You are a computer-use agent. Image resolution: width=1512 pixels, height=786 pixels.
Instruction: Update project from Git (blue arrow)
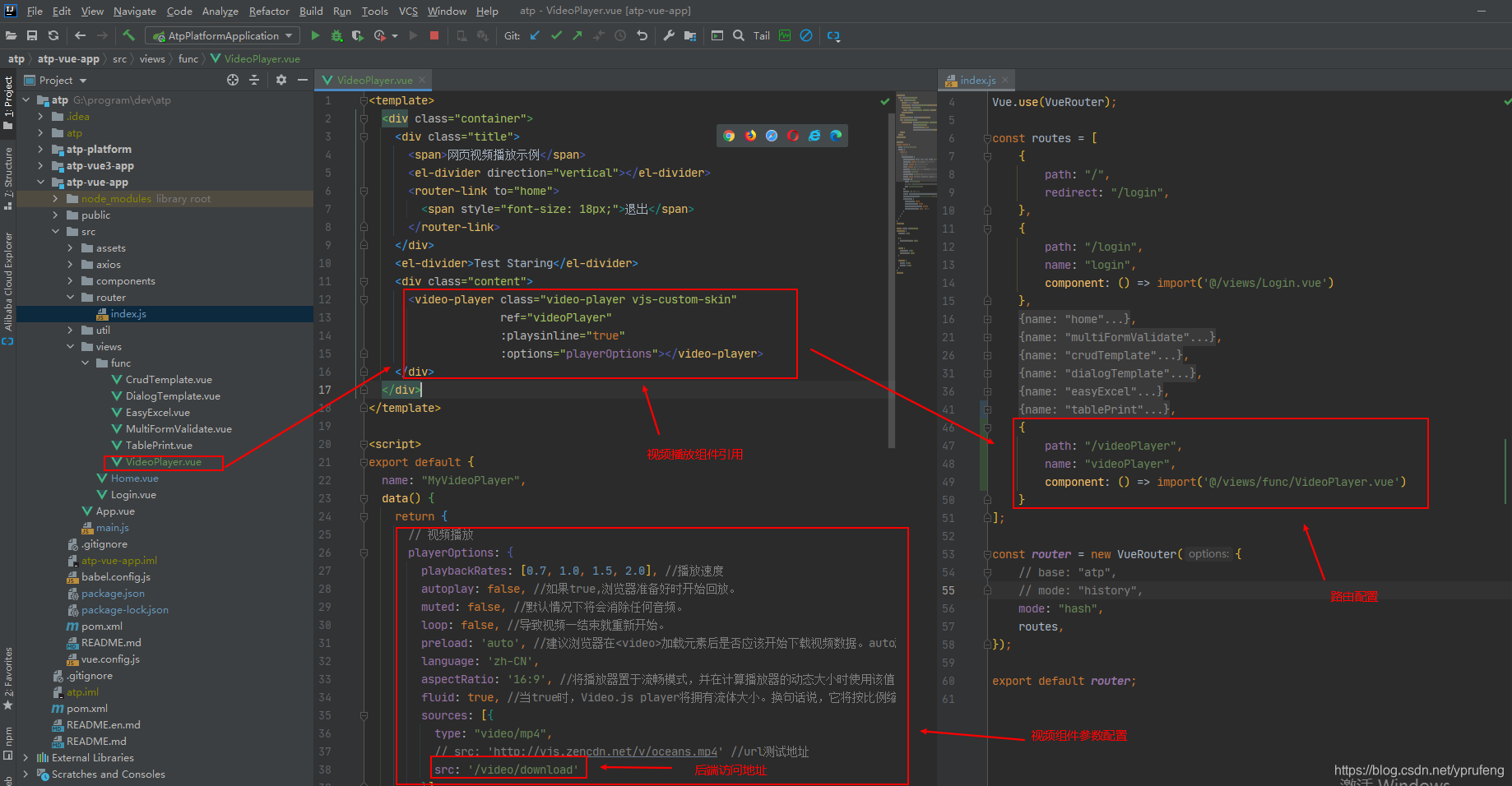[x=534, y=35]
